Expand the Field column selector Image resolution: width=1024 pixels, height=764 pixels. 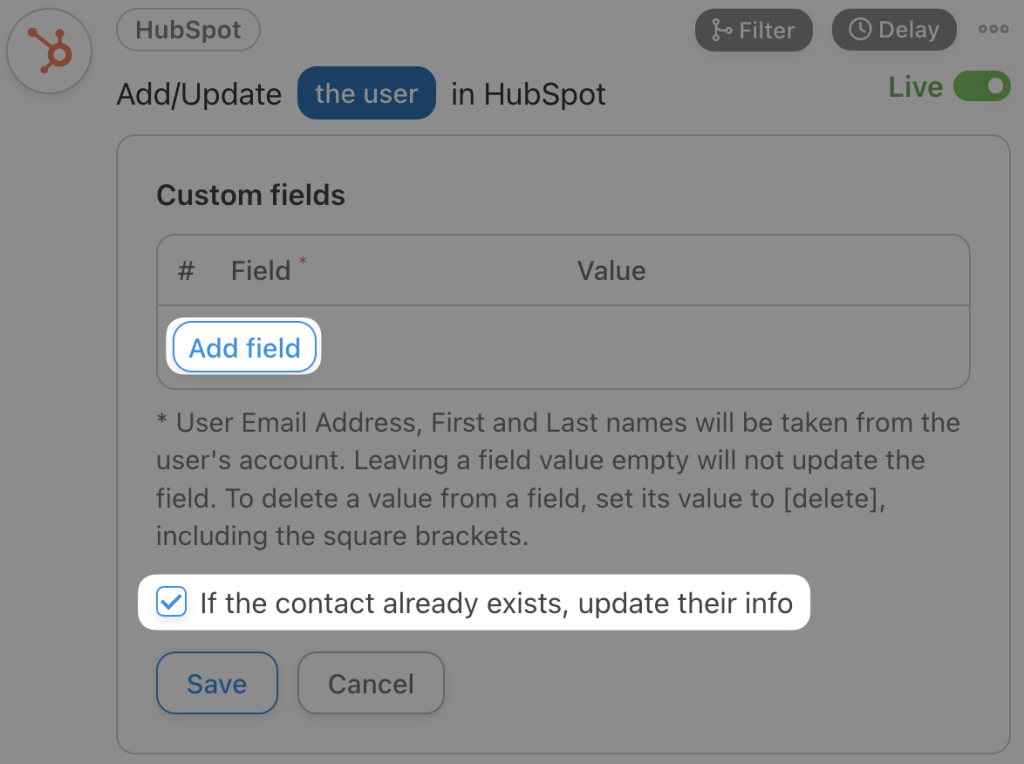tap(265, 270)
